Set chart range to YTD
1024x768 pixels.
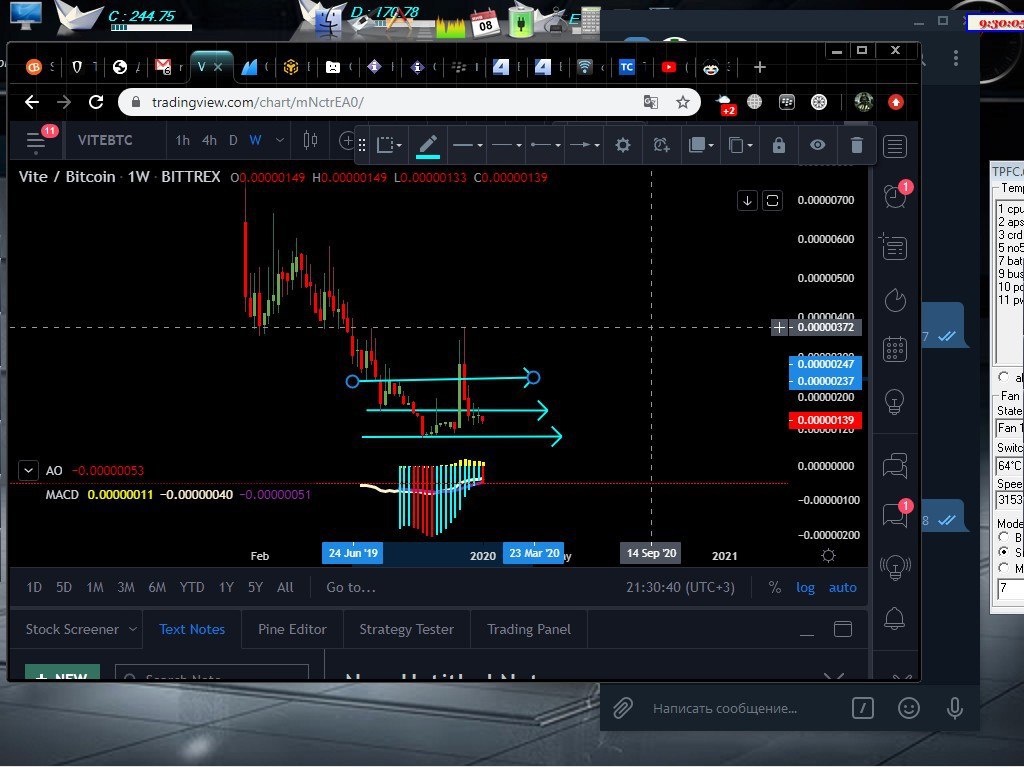click(x=191, y=588)
